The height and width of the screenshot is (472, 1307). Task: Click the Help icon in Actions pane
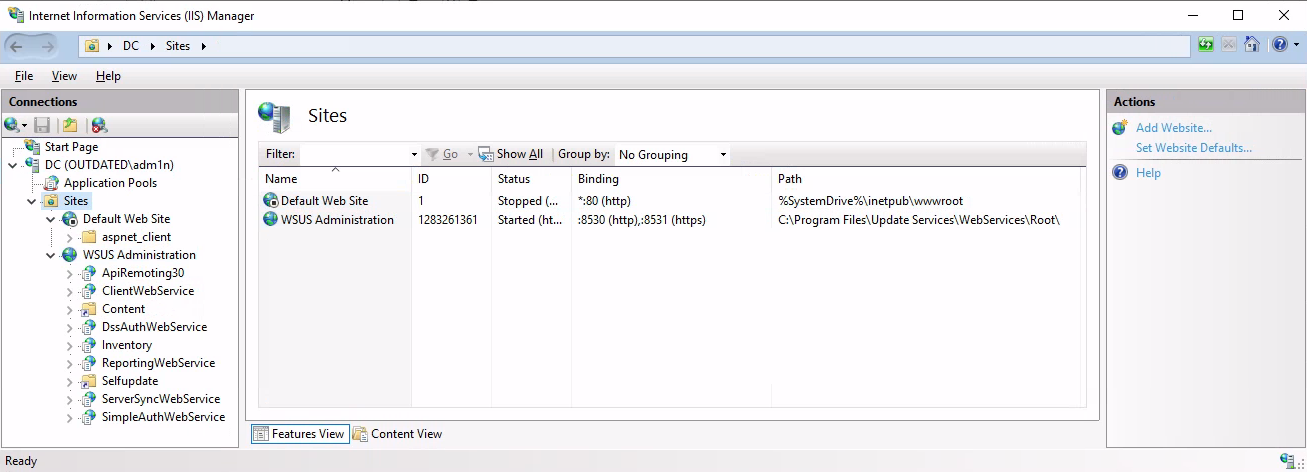[1120, 173]
